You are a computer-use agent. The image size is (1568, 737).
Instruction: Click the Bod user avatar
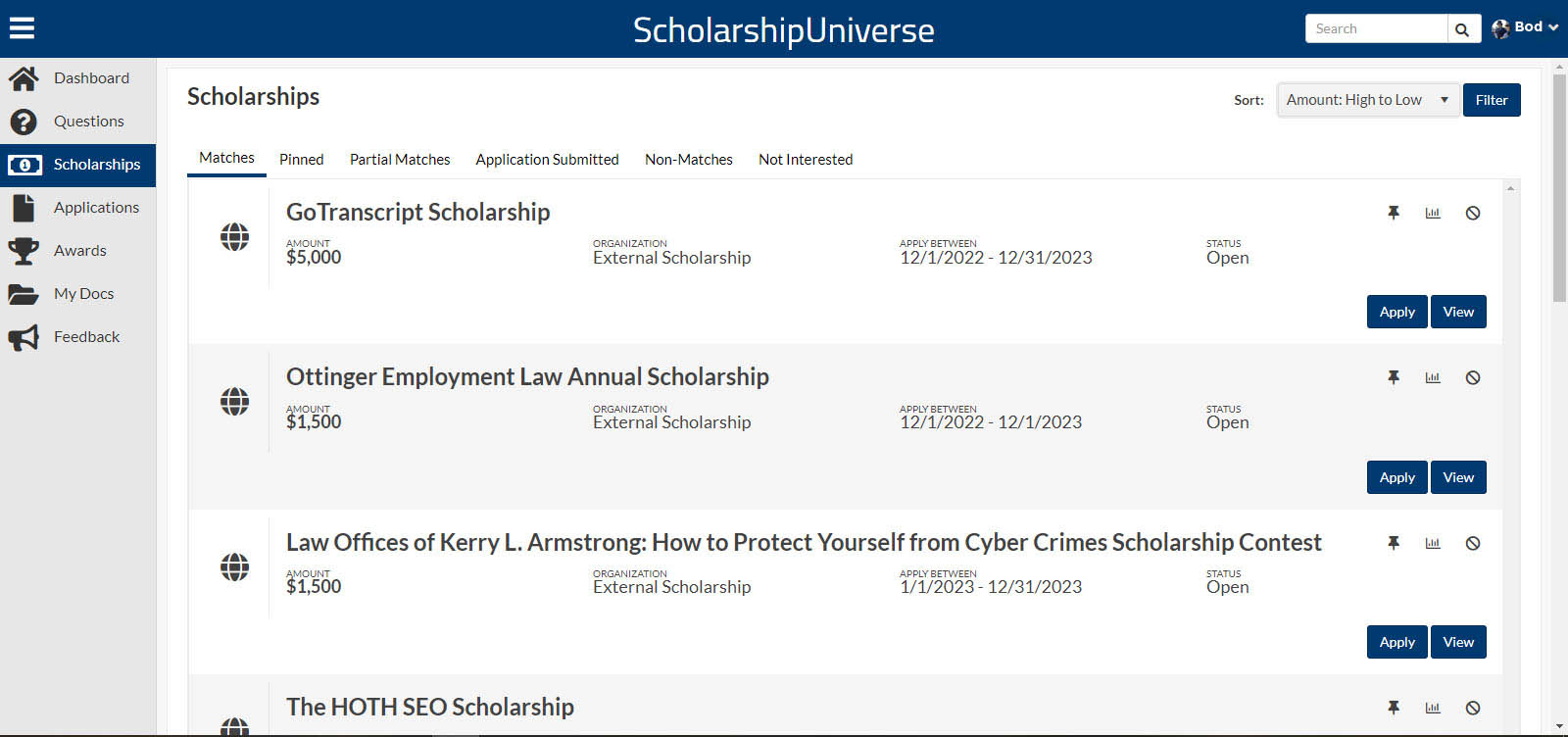pos(1500,29)
